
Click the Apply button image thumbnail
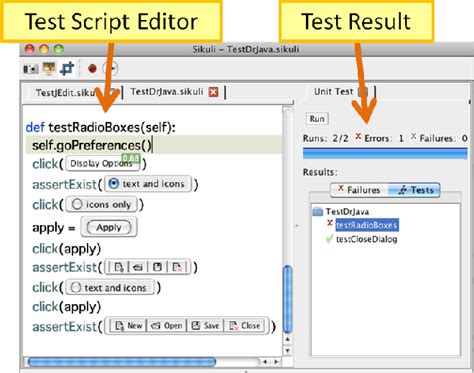click(x=109, y=227)
